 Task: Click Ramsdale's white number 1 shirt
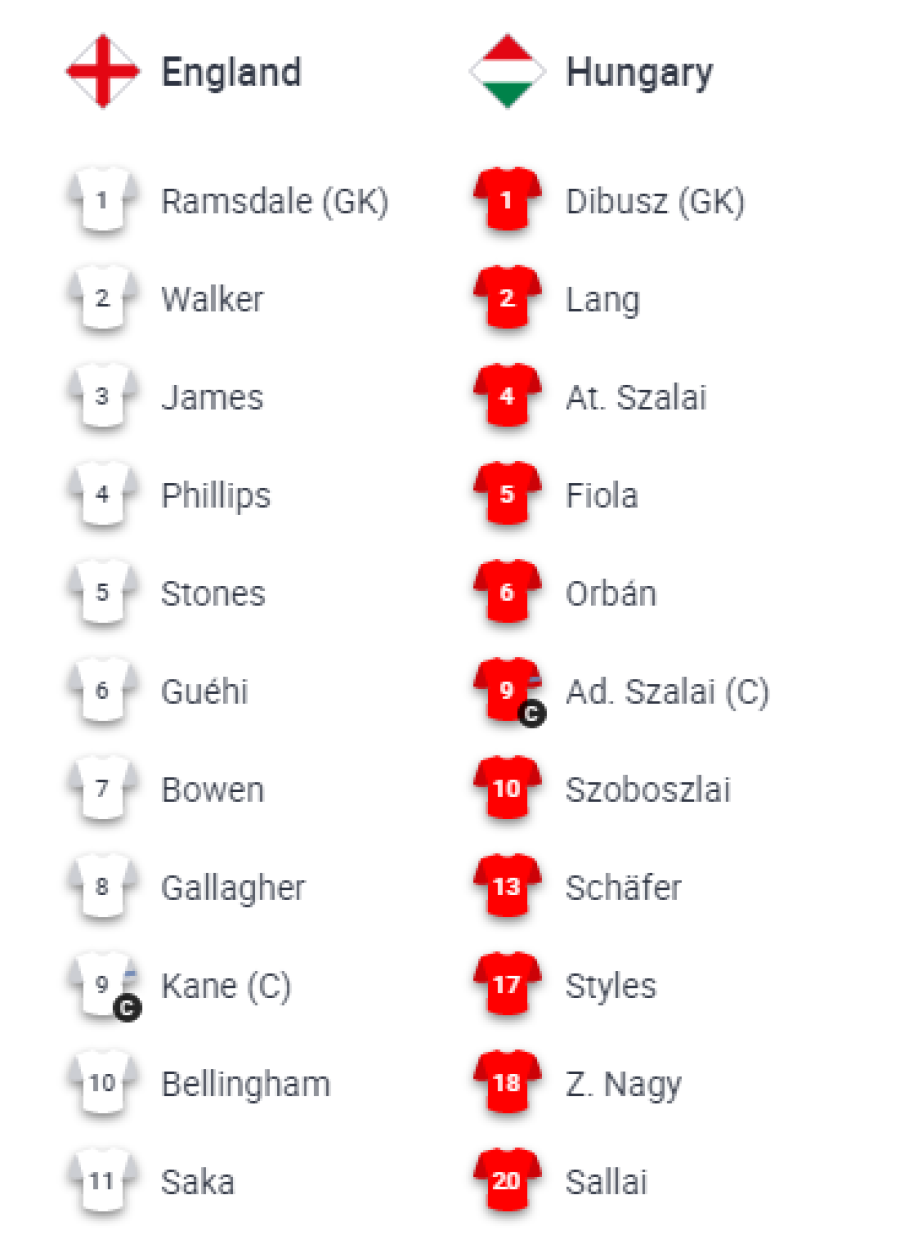(102, 201)
